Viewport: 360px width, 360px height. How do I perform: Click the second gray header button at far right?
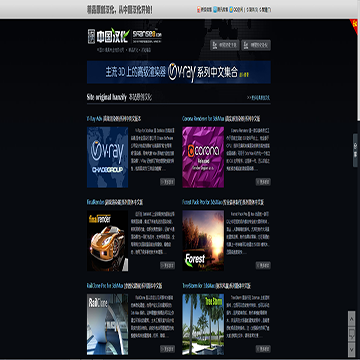point(256,45)
